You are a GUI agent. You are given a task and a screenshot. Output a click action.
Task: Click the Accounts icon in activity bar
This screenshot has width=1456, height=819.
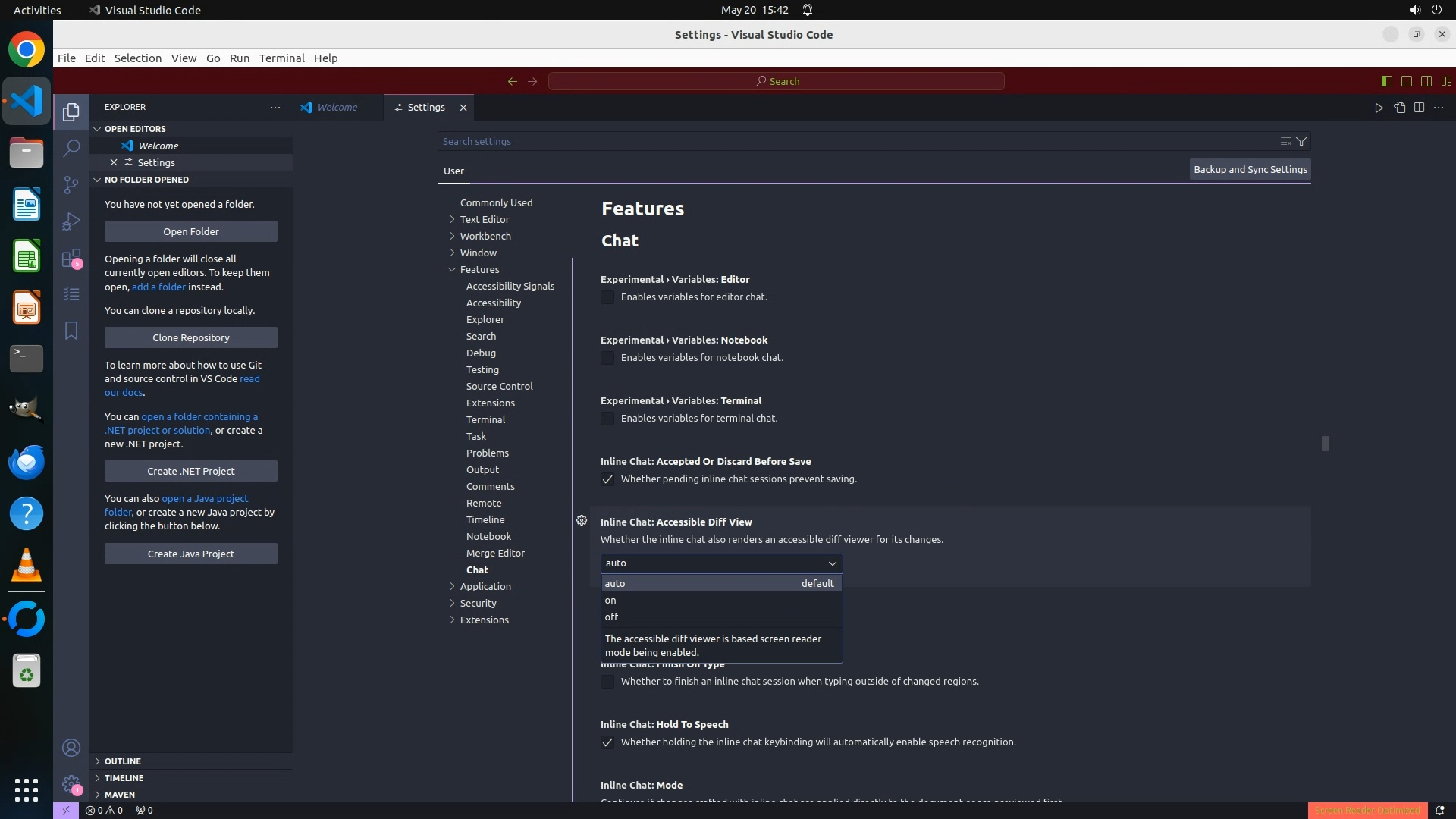(x=71, y=748)
